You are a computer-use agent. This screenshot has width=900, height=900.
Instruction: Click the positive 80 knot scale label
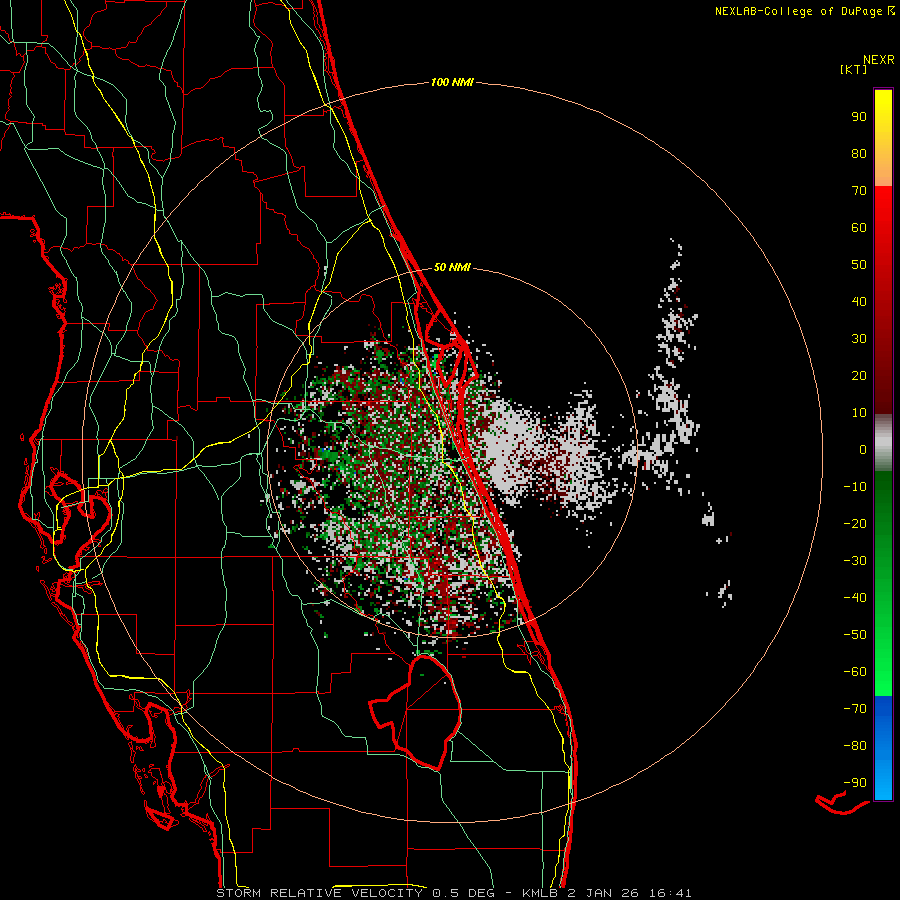[859, 153]
